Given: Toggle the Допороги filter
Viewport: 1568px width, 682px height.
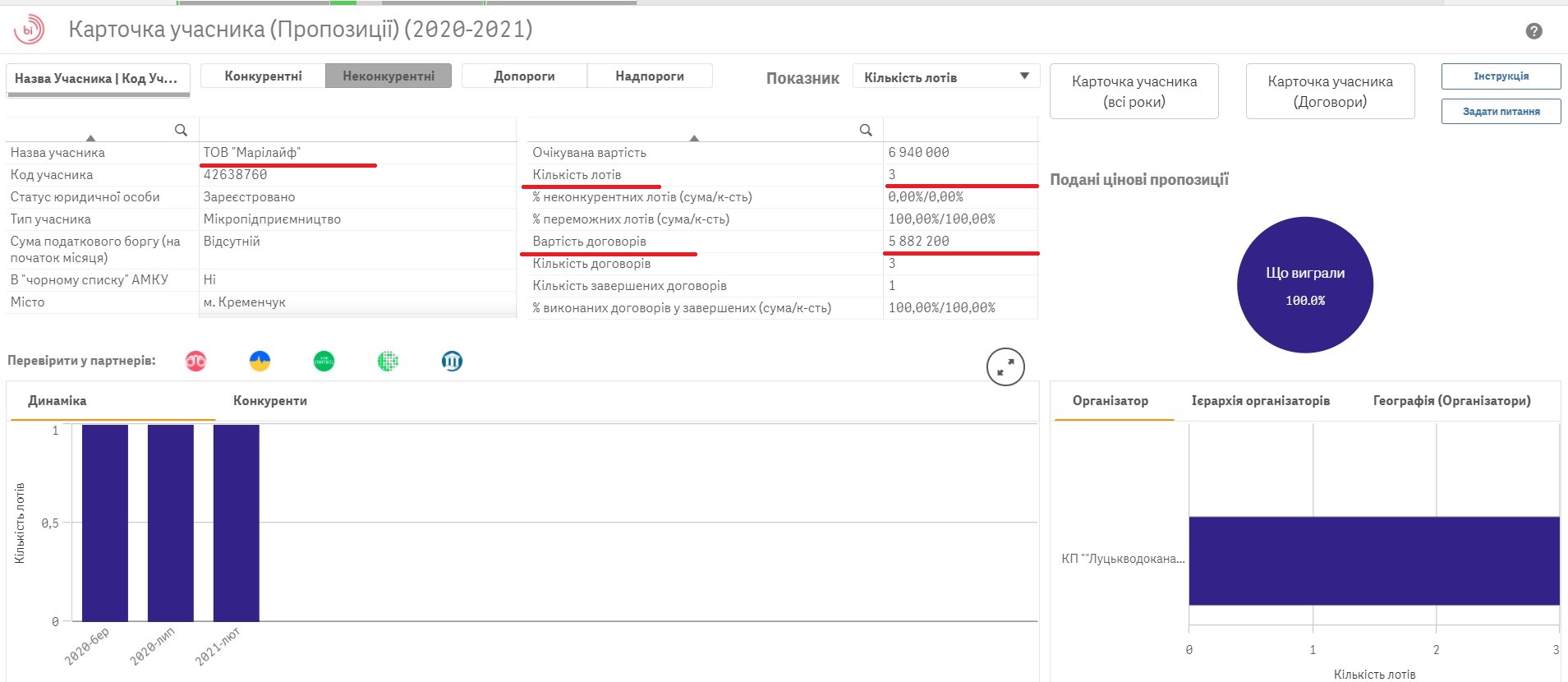Looking at the screenshot, I should point(524,76).
